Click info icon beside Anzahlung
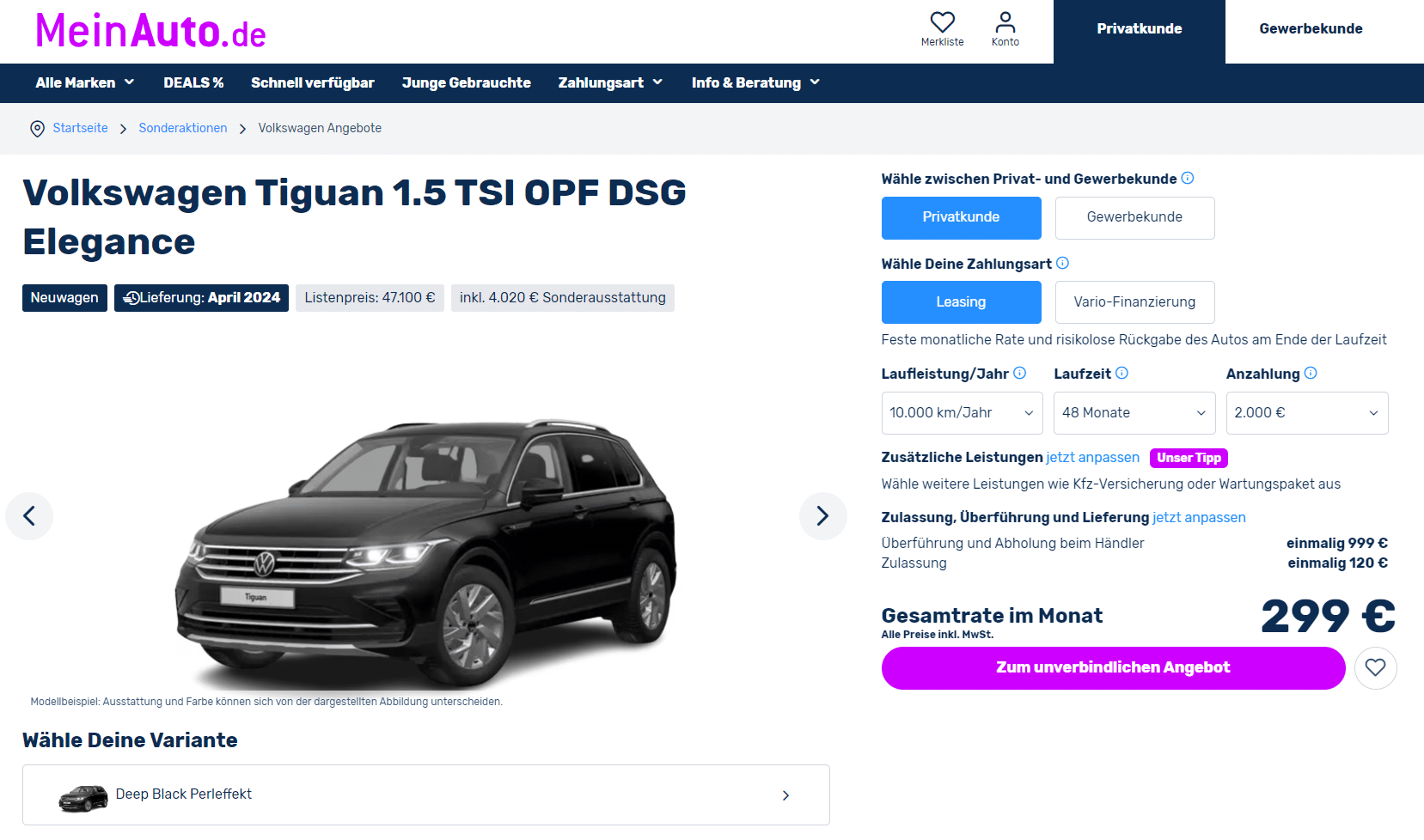1424x840 pixels. point(1311,373)
